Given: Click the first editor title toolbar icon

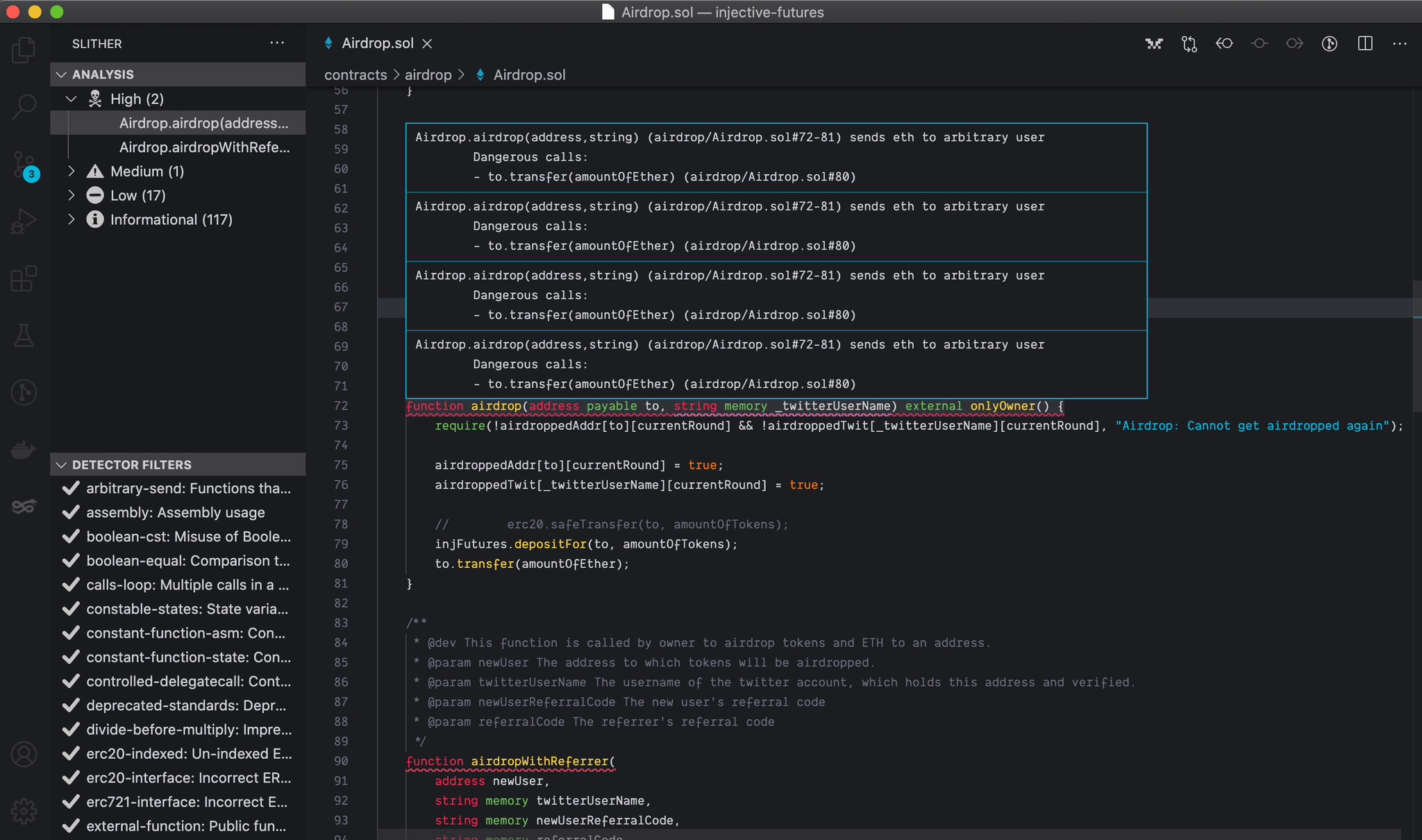Looking at the screenshot, I should (x=1154, y=44).
